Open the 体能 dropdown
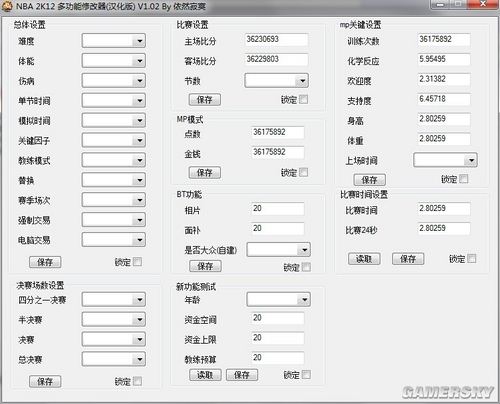Image resolution: width=500 pixels, height=404 pixels. (x=114, y=61)
